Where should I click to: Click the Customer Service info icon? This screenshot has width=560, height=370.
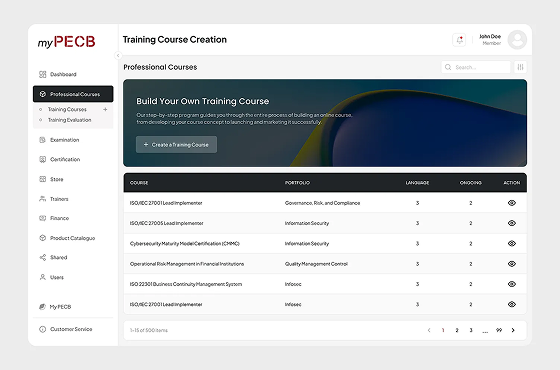click(x=42, y=329)
